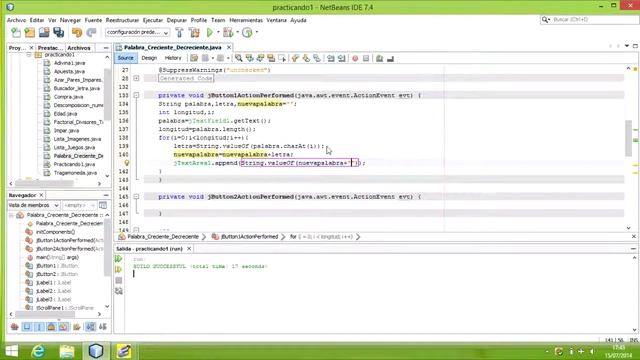Stop the running process in Output window
This screenshot has height=360, width=640.
(118, 280)
